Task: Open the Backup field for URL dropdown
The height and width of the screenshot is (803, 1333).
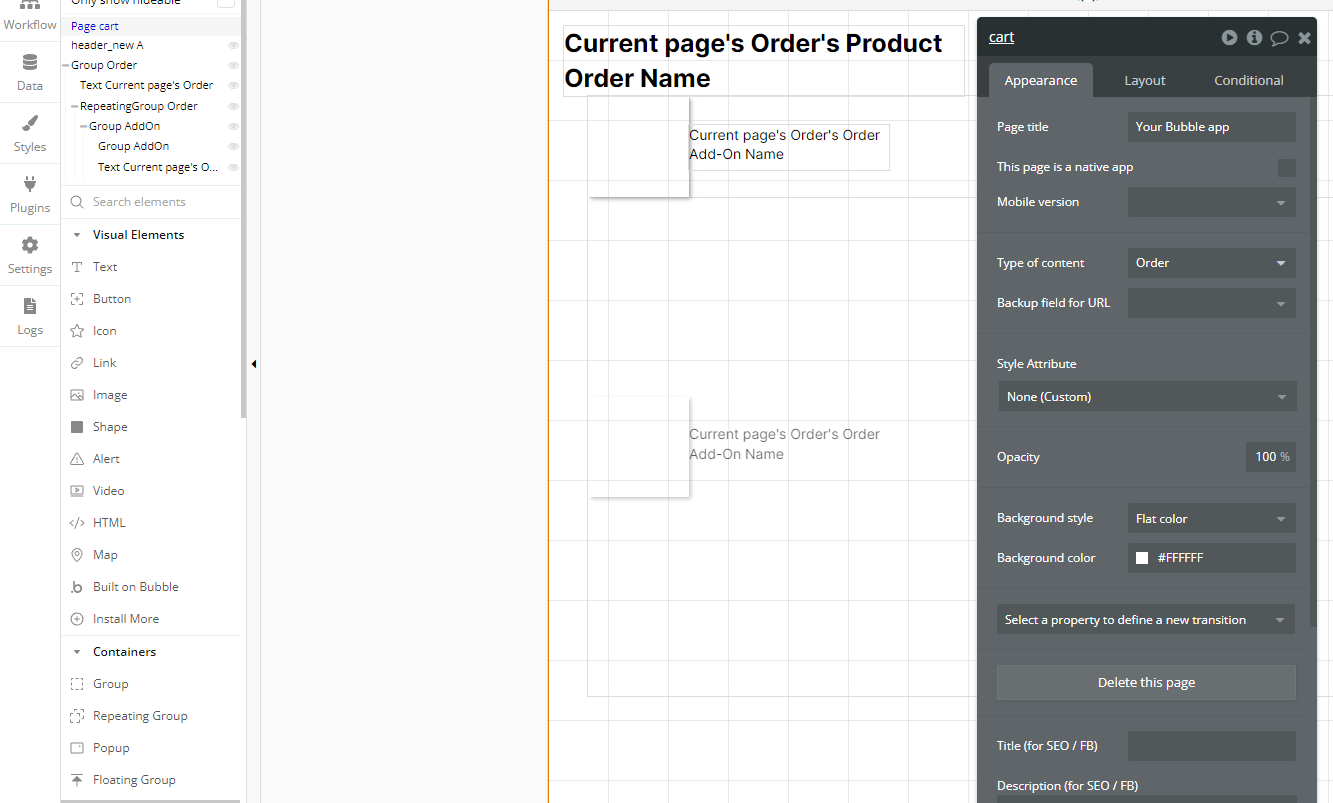Action: pos(1212,303)
